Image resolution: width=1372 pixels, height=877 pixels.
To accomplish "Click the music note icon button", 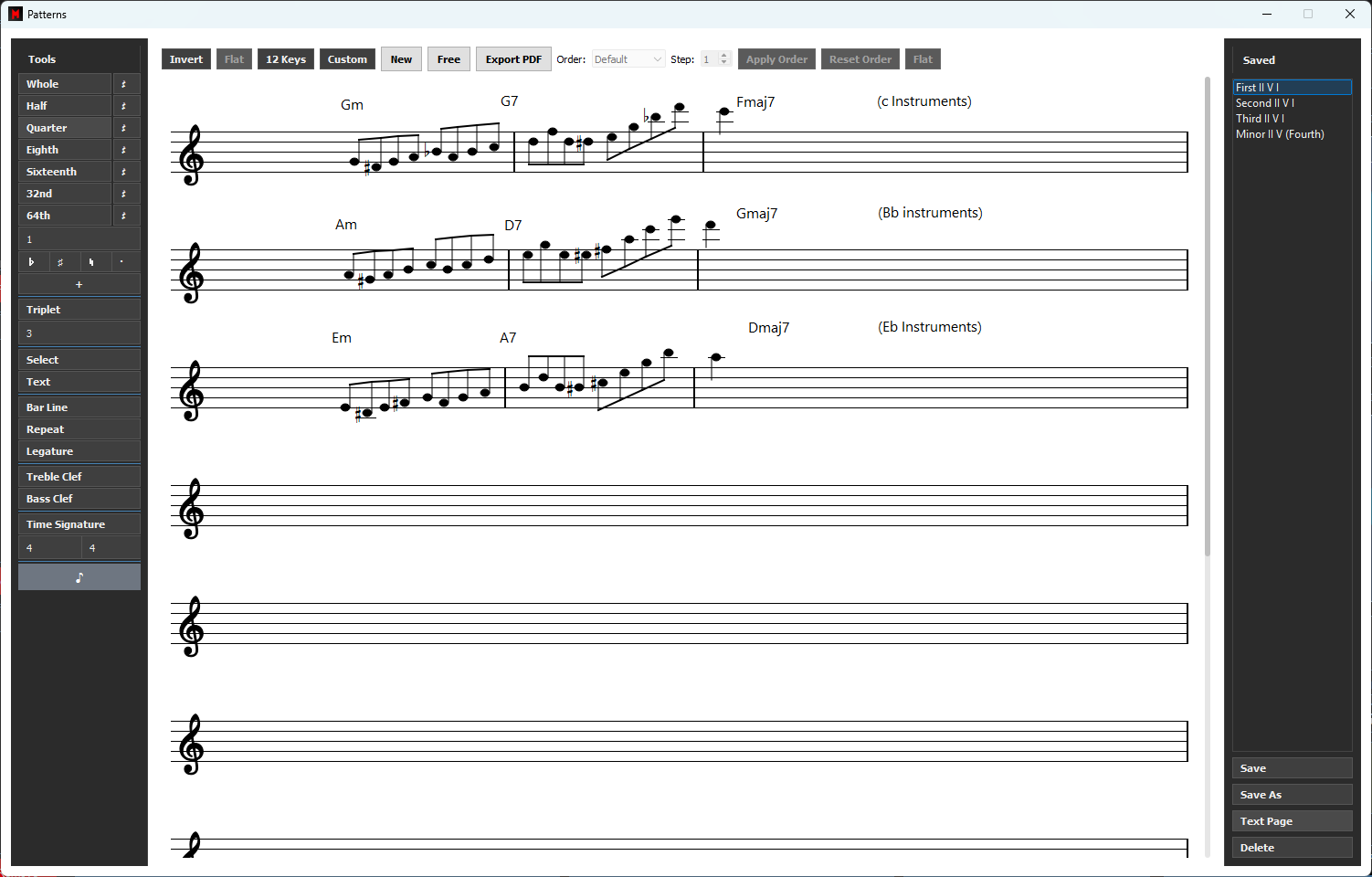I will pyautogui.click(x=79, y=577).
